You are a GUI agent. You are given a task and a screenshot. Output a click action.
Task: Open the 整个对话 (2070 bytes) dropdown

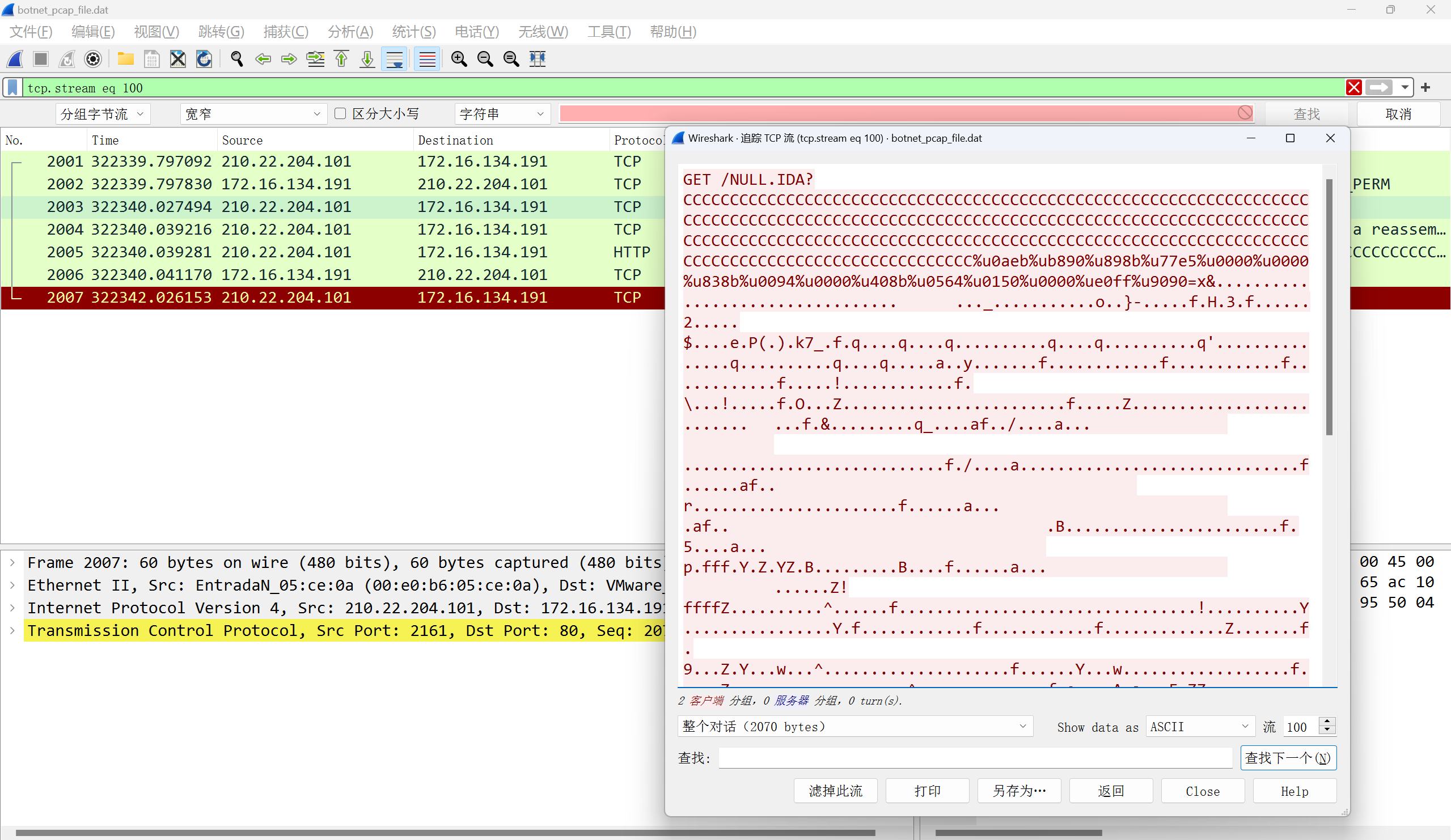click(855, 727)
